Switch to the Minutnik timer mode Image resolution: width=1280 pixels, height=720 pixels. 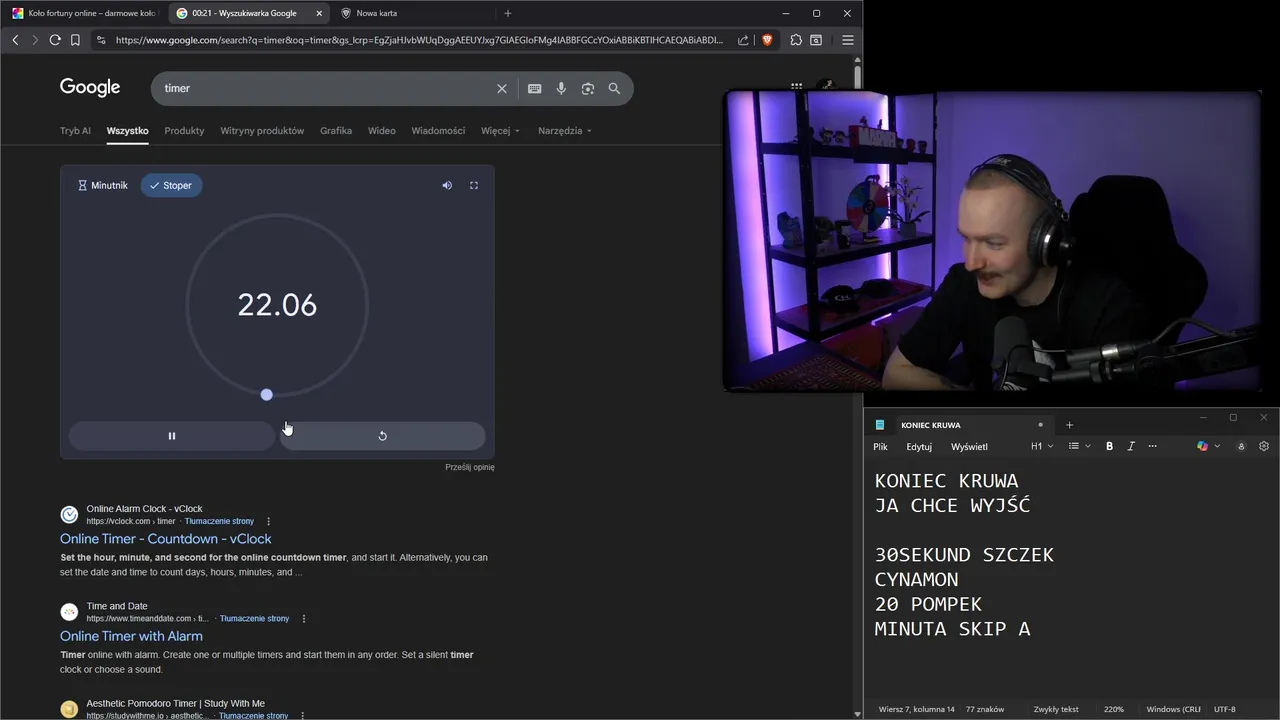[x=103, y=185]
